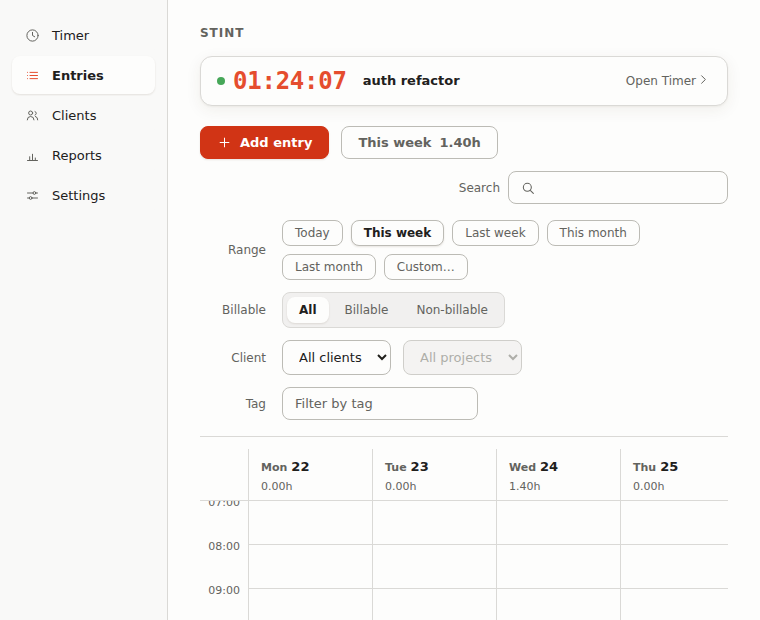Set billable filter to All
Viewport: 760px width, 620px height.
(308, 310)
